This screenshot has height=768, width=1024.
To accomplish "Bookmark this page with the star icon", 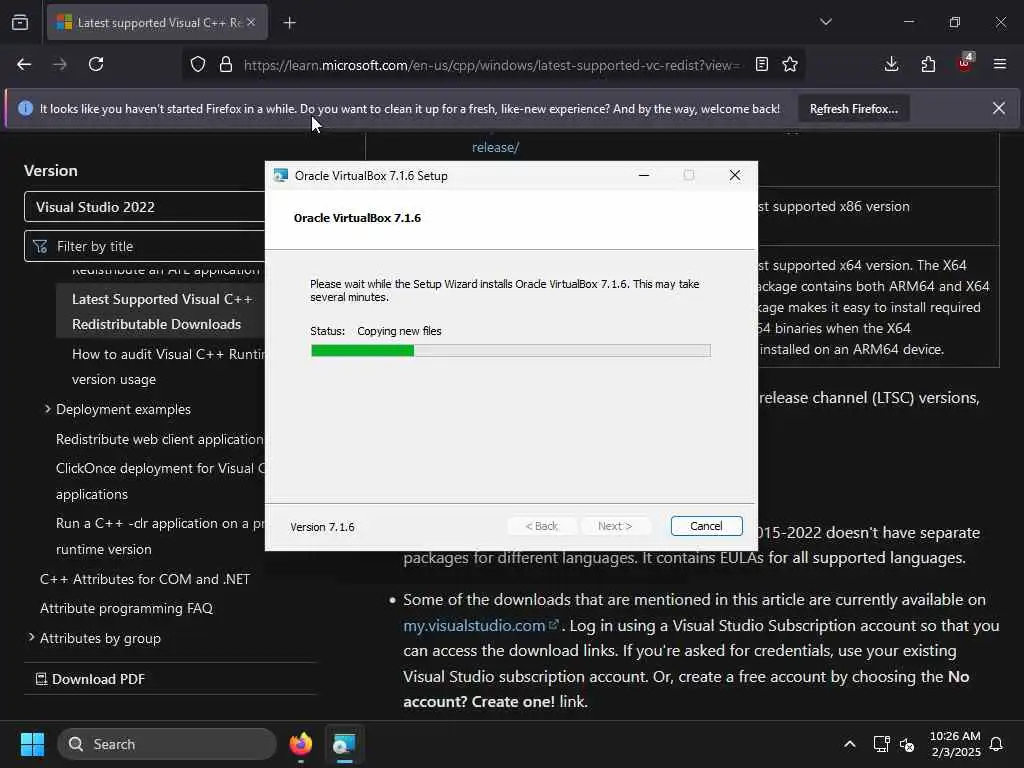I will [790, 64].
